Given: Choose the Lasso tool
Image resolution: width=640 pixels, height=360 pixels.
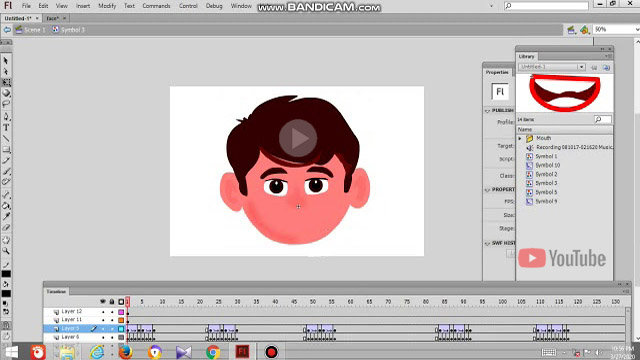Looking at the screenshot, I should 6,104.
